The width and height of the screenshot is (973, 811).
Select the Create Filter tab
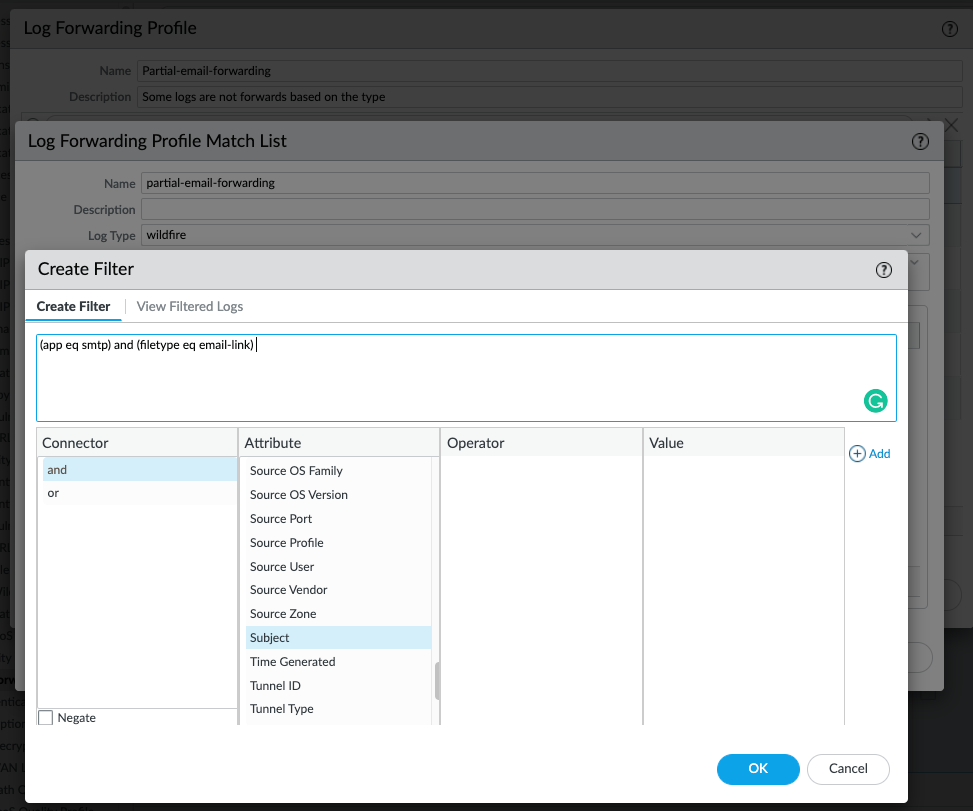click(73, 306)
